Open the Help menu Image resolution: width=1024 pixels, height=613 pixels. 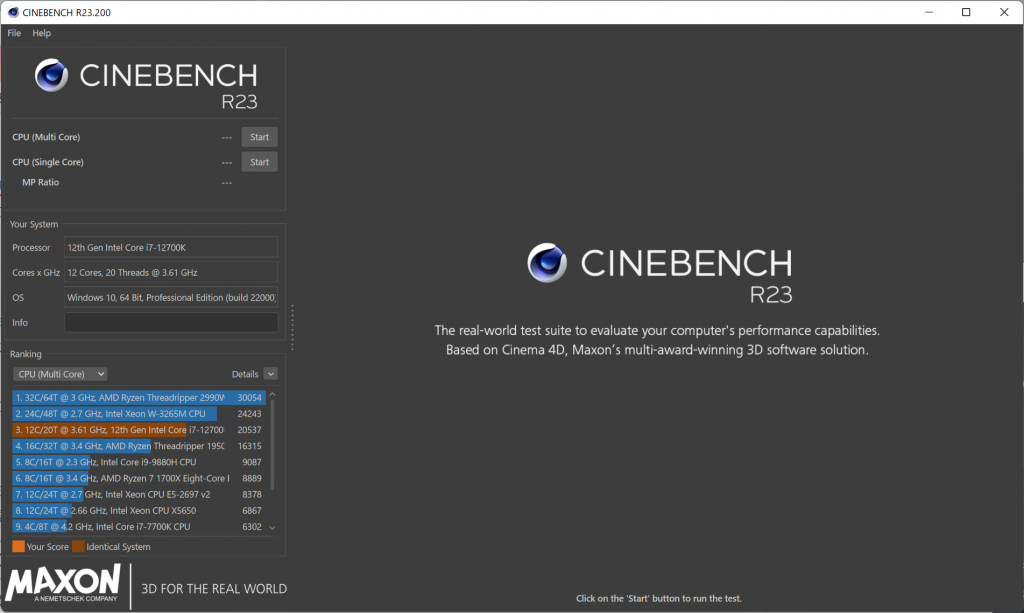click(41, 33)
